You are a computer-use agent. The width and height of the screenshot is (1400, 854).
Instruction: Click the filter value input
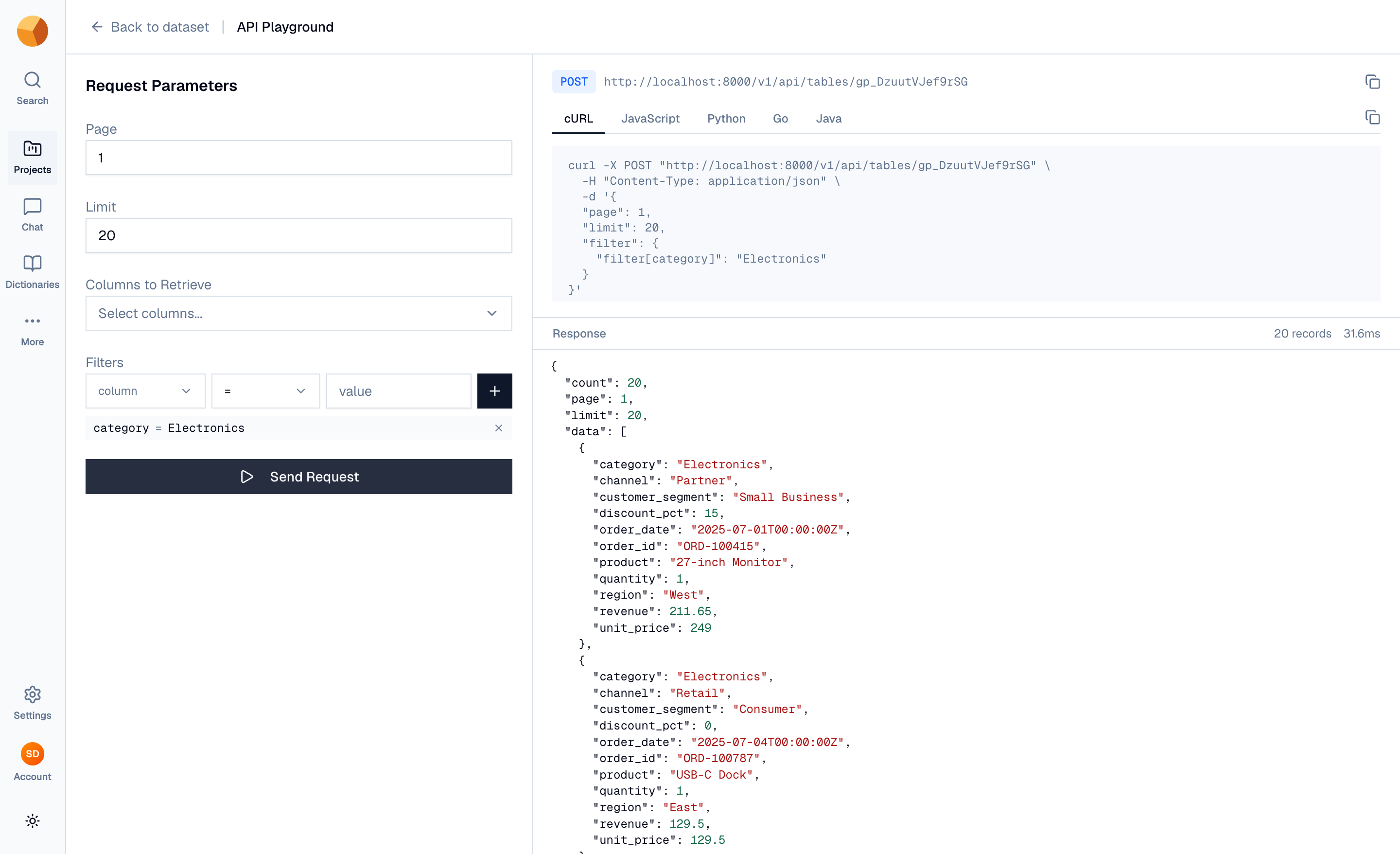(398, 391)
